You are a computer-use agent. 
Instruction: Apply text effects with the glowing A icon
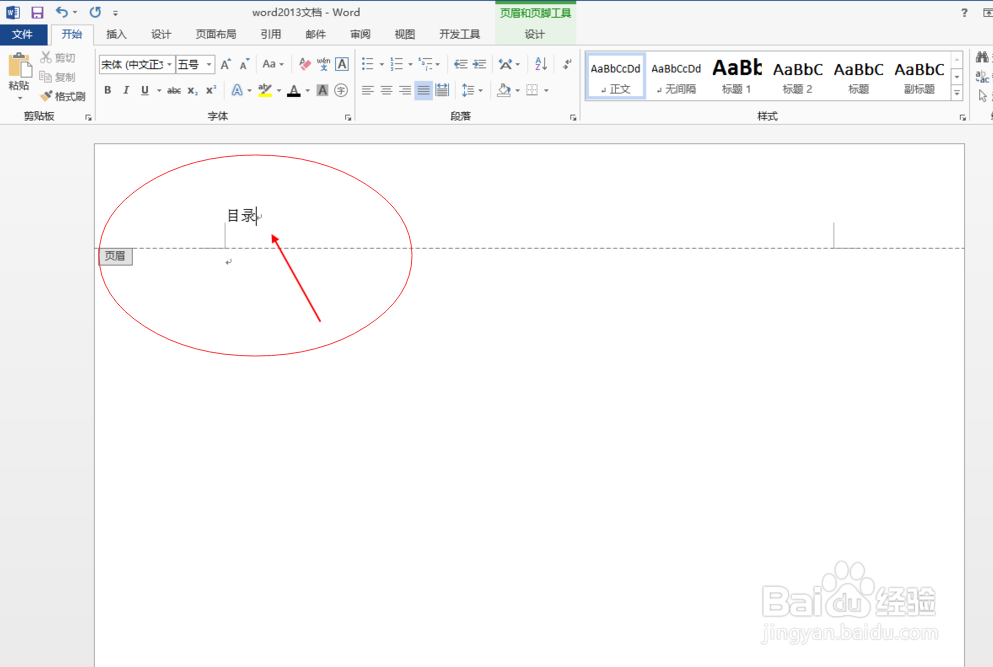[237, 91]
